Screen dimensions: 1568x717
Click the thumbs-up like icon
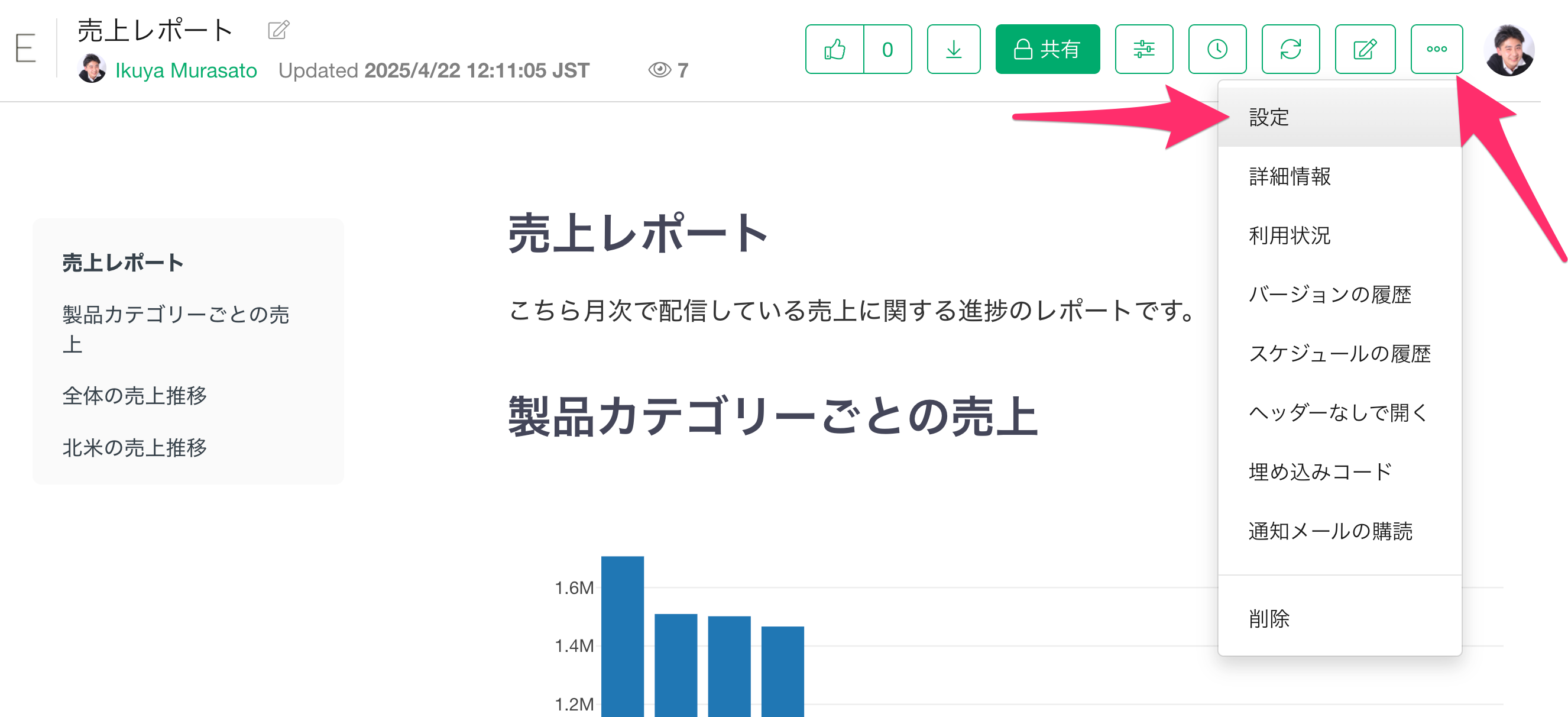click(x=834, y=49)
